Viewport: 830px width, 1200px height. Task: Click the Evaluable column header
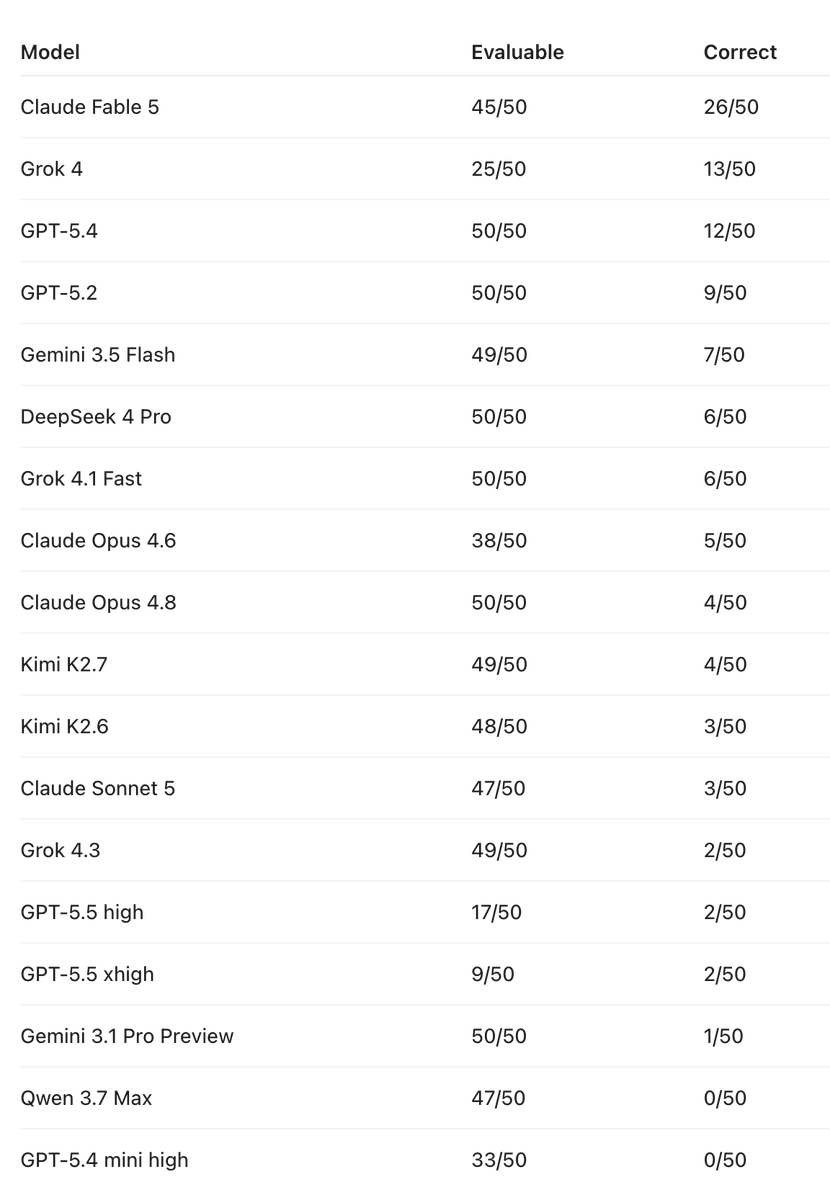517,52
